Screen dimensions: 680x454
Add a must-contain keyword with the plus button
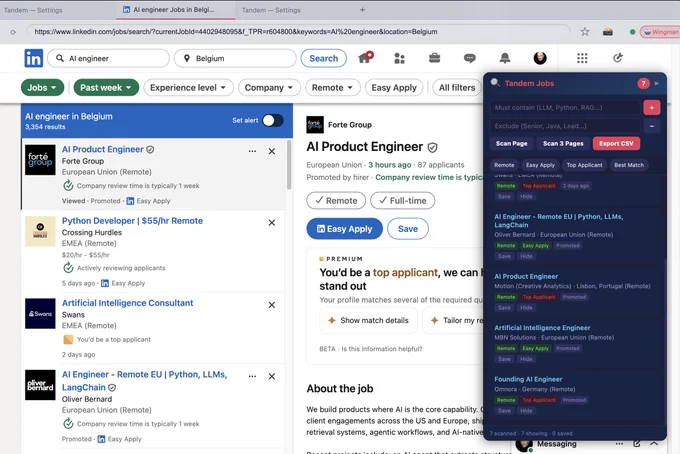651,108
